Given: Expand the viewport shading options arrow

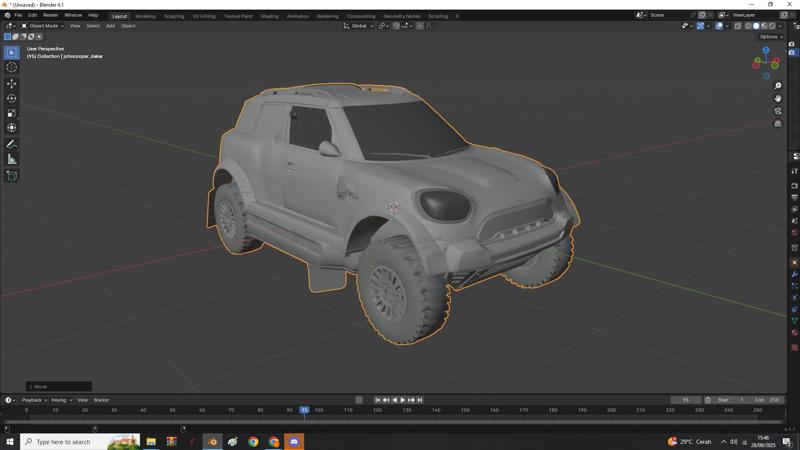Looking at the screenshot, I should (x=780, y=26).
